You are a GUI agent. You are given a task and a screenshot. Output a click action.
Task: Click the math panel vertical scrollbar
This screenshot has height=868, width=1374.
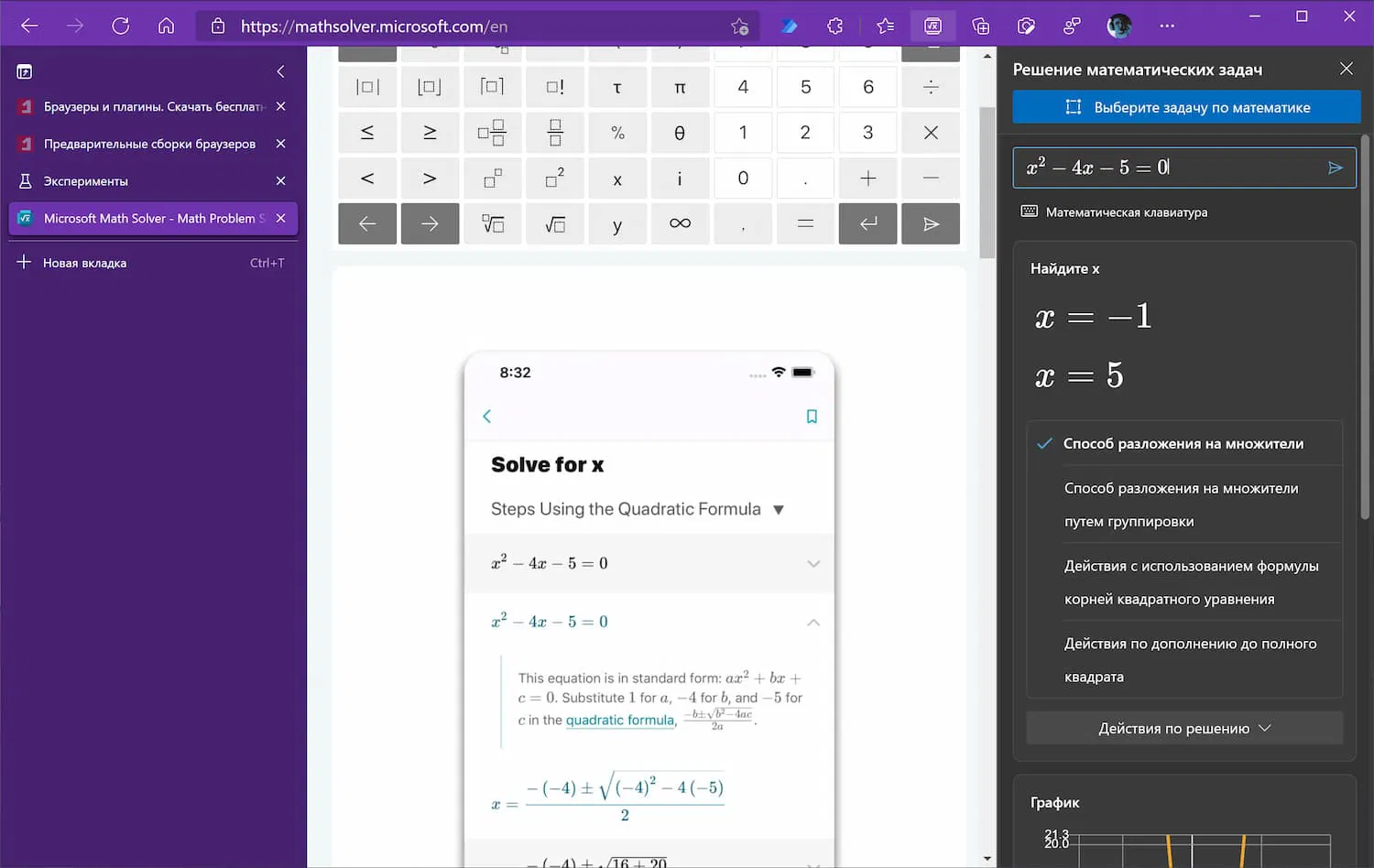point(1365,327)
